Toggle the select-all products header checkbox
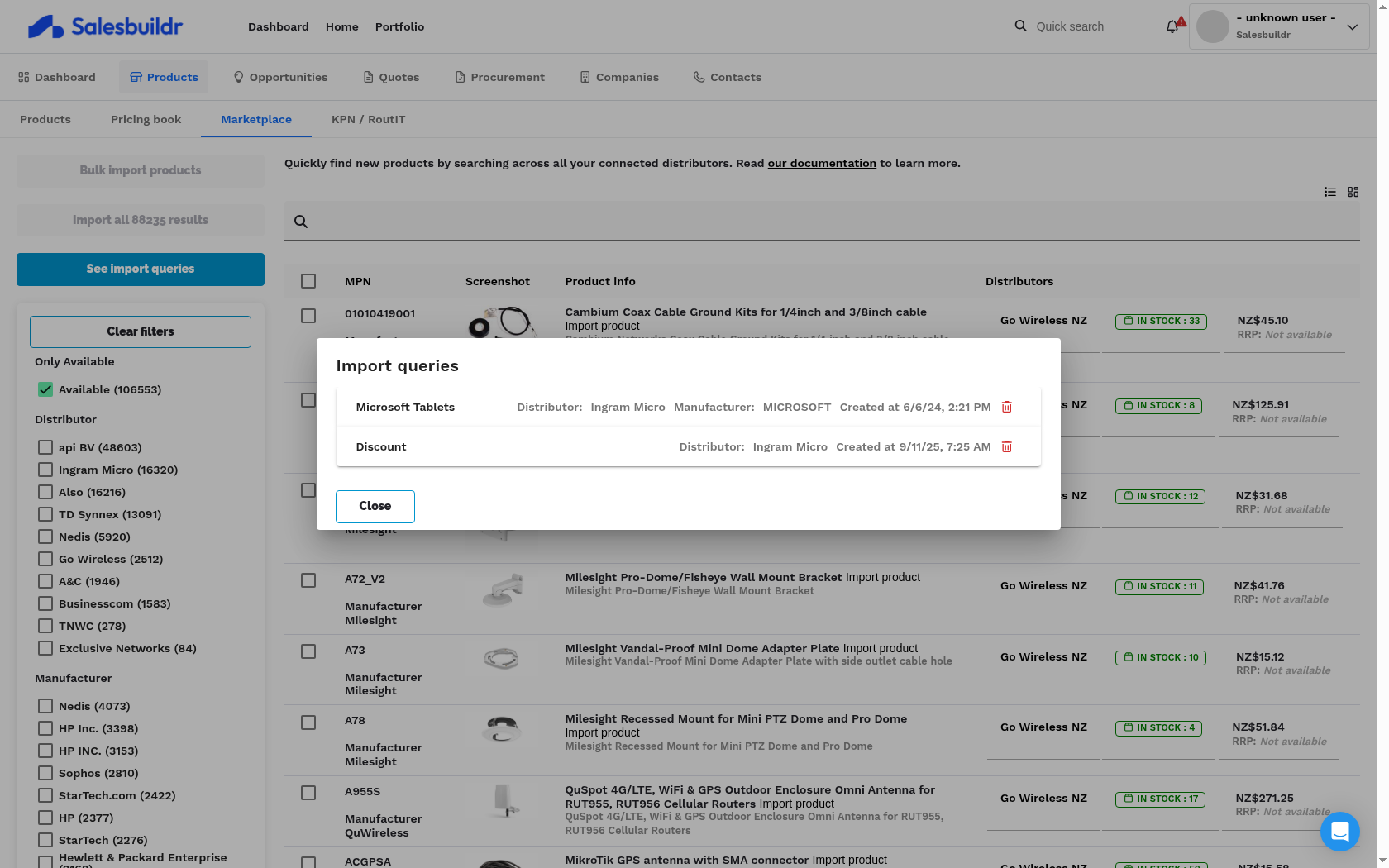This screenshot has height=868, width=1389. (x=308, y=281)
